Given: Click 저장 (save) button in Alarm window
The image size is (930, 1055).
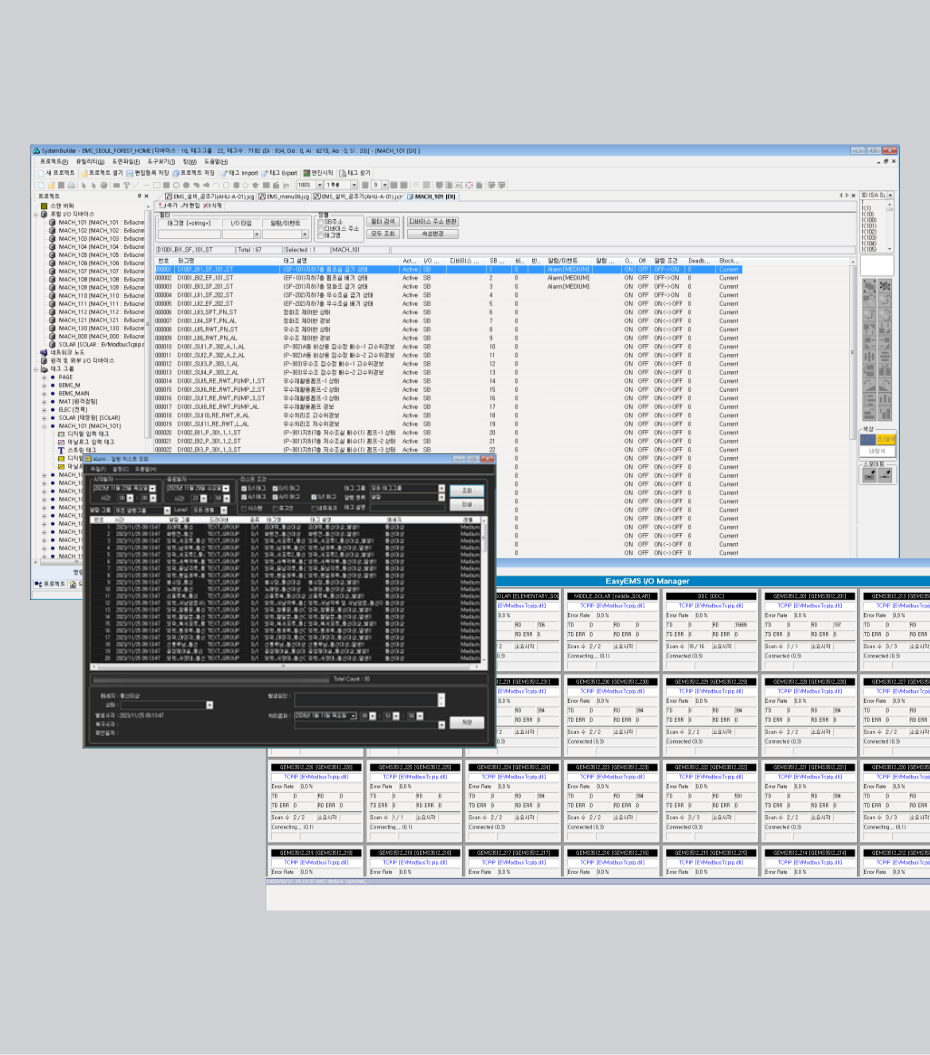Looking at the screenshot, I should coord(466,722).
